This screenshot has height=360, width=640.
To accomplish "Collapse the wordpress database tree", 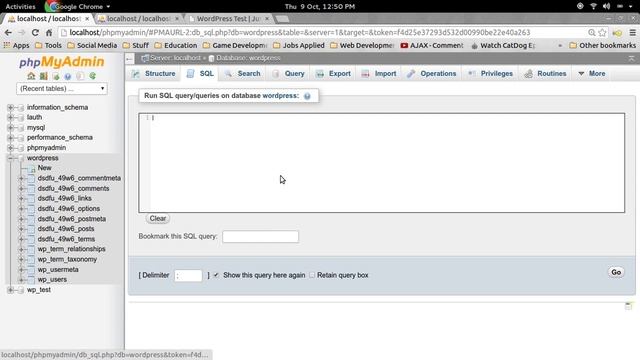I will (10, 158).
